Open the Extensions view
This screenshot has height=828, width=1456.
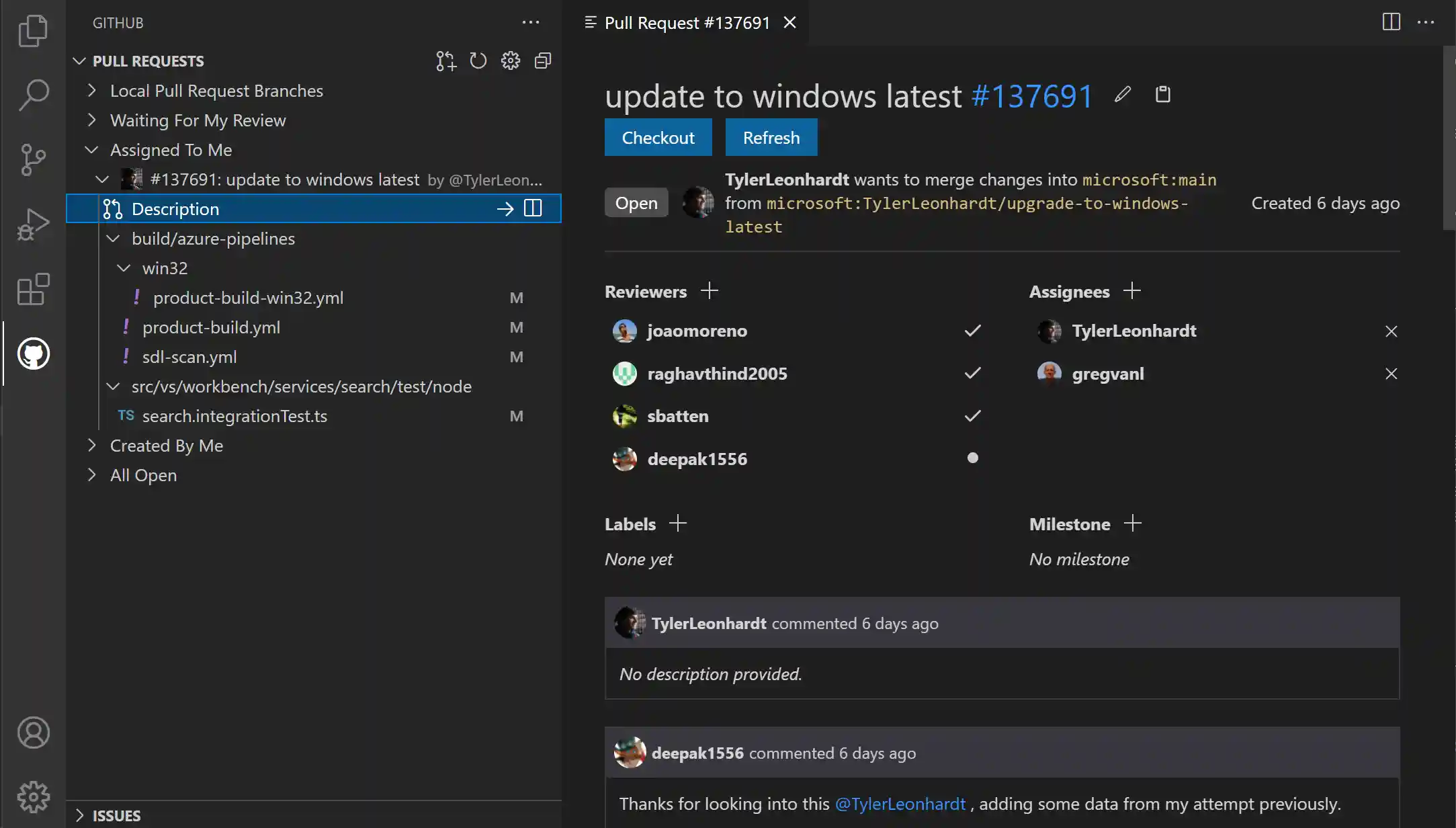coord(32,289)
